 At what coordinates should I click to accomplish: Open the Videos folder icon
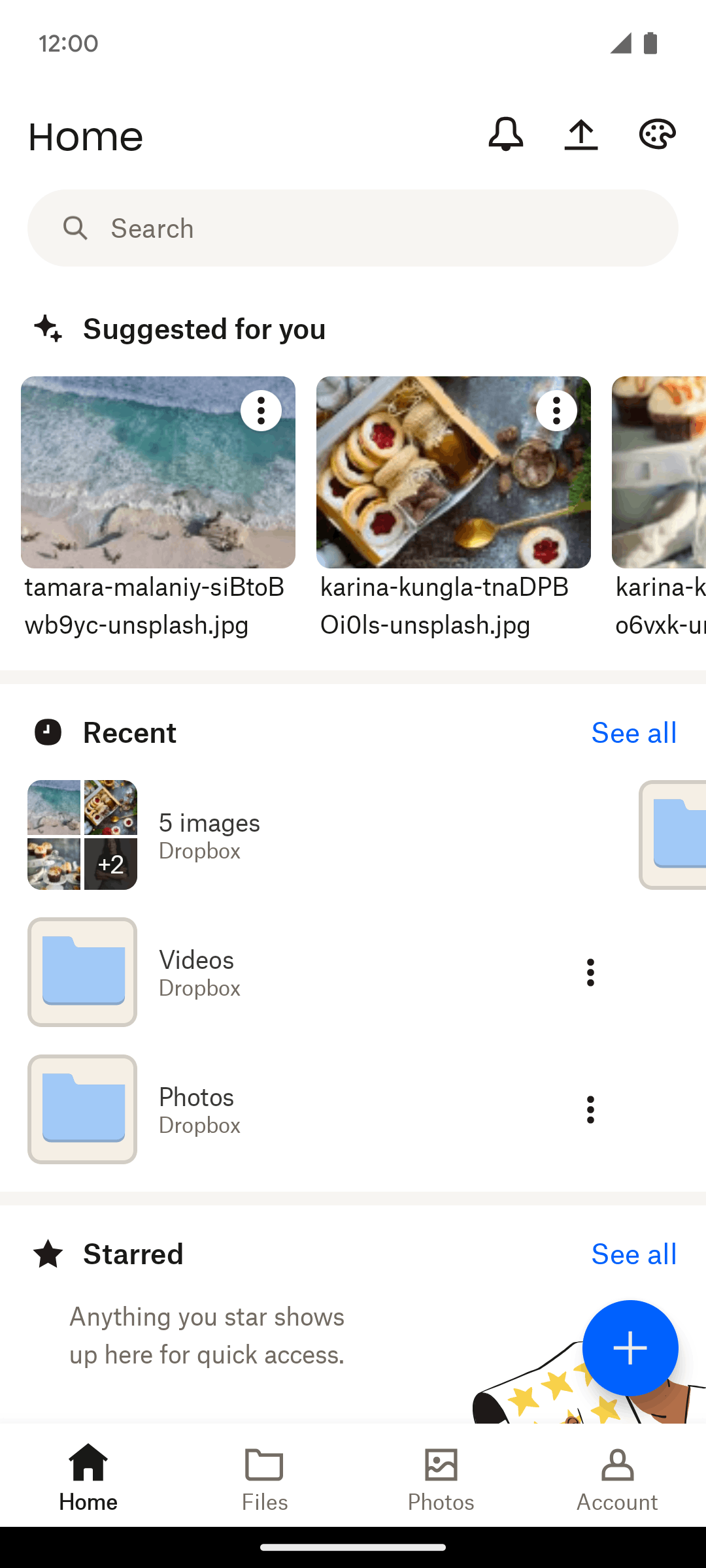click(x=82, y=972)
